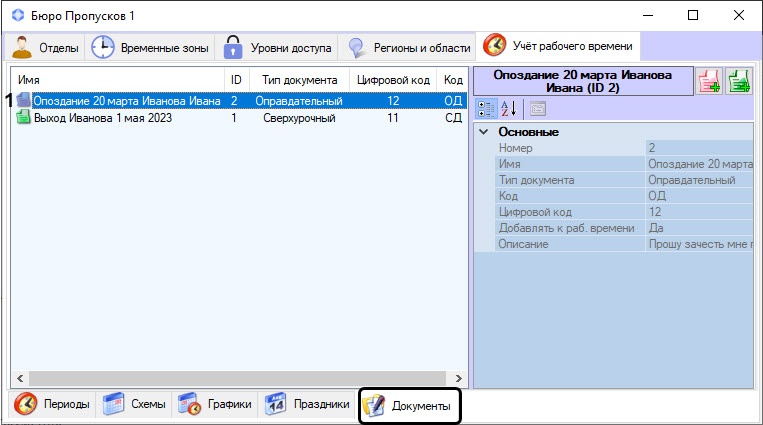The width and height of the screenshot is (763, 425).
Task: Switch property grid to categorized view
Action: click(x=486, y=108)
